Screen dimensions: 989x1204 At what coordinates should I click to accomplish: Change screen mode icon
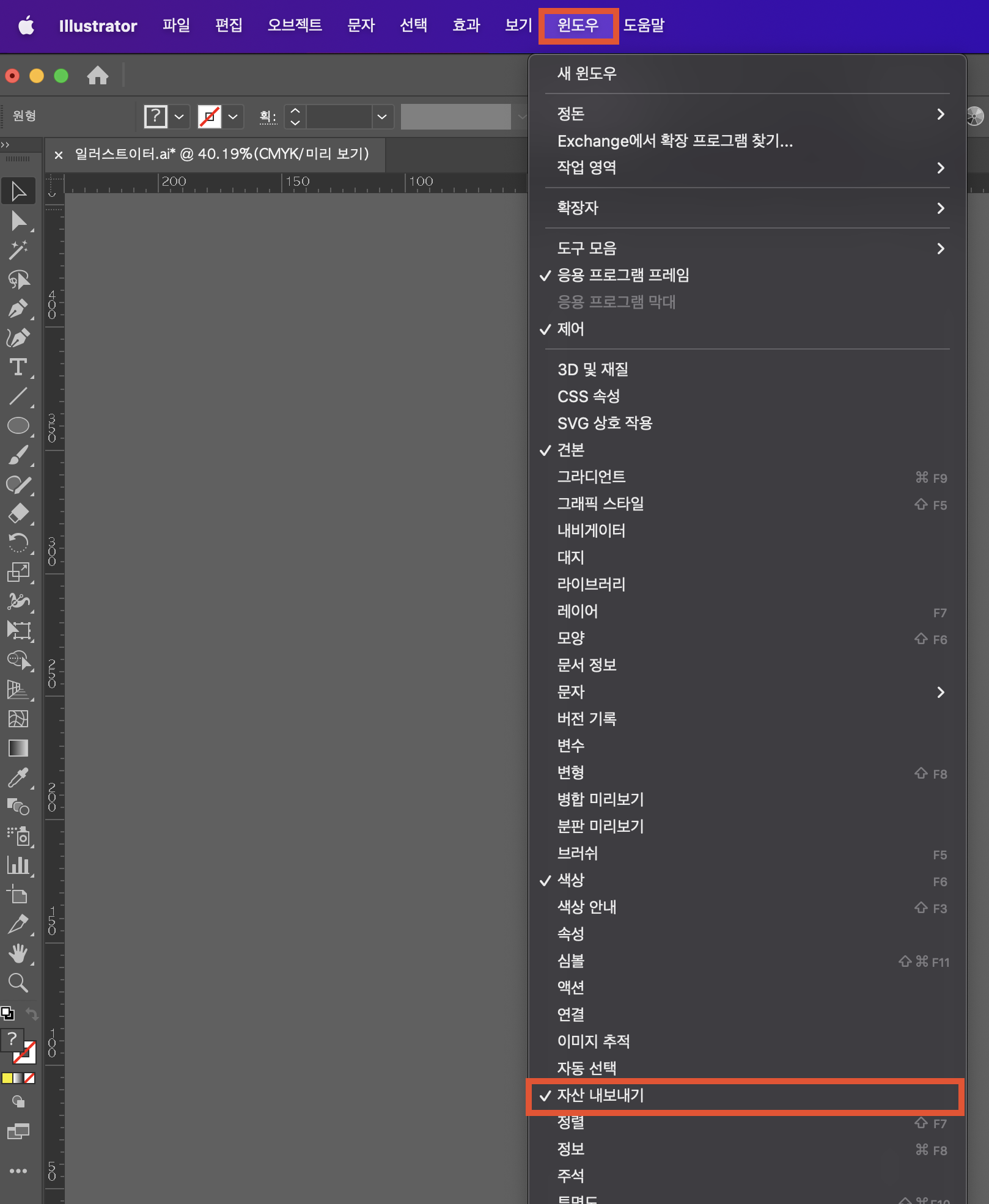point(18,1131)
